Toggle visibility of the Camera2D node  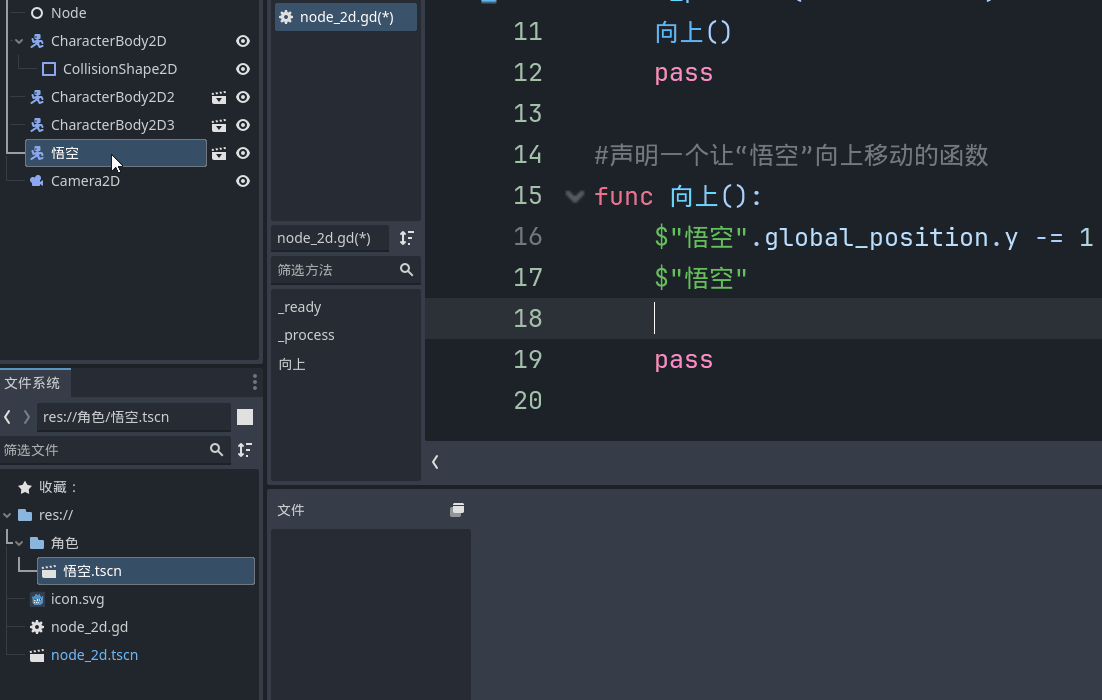242,181
